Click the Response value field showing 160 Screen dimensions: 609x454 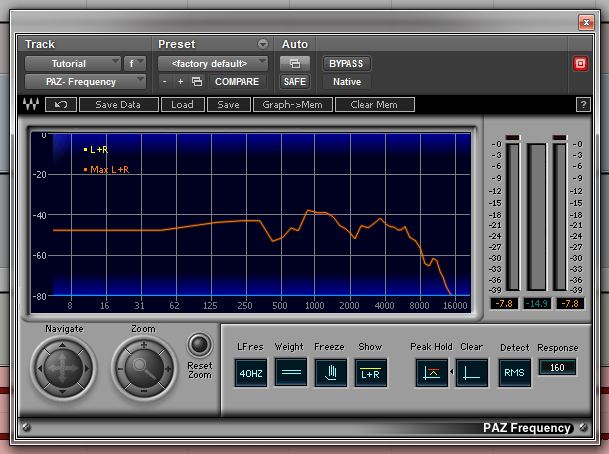[x=556, y=367]
